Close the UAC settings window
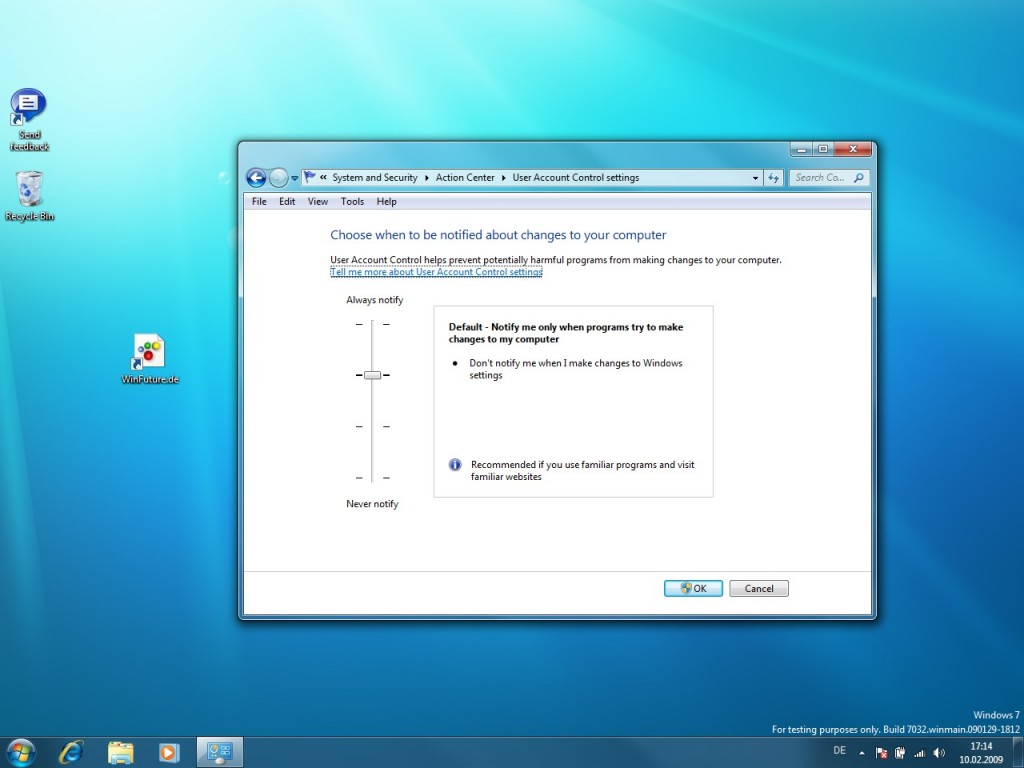The image size is (1024, 768). [x=852, y=150]
